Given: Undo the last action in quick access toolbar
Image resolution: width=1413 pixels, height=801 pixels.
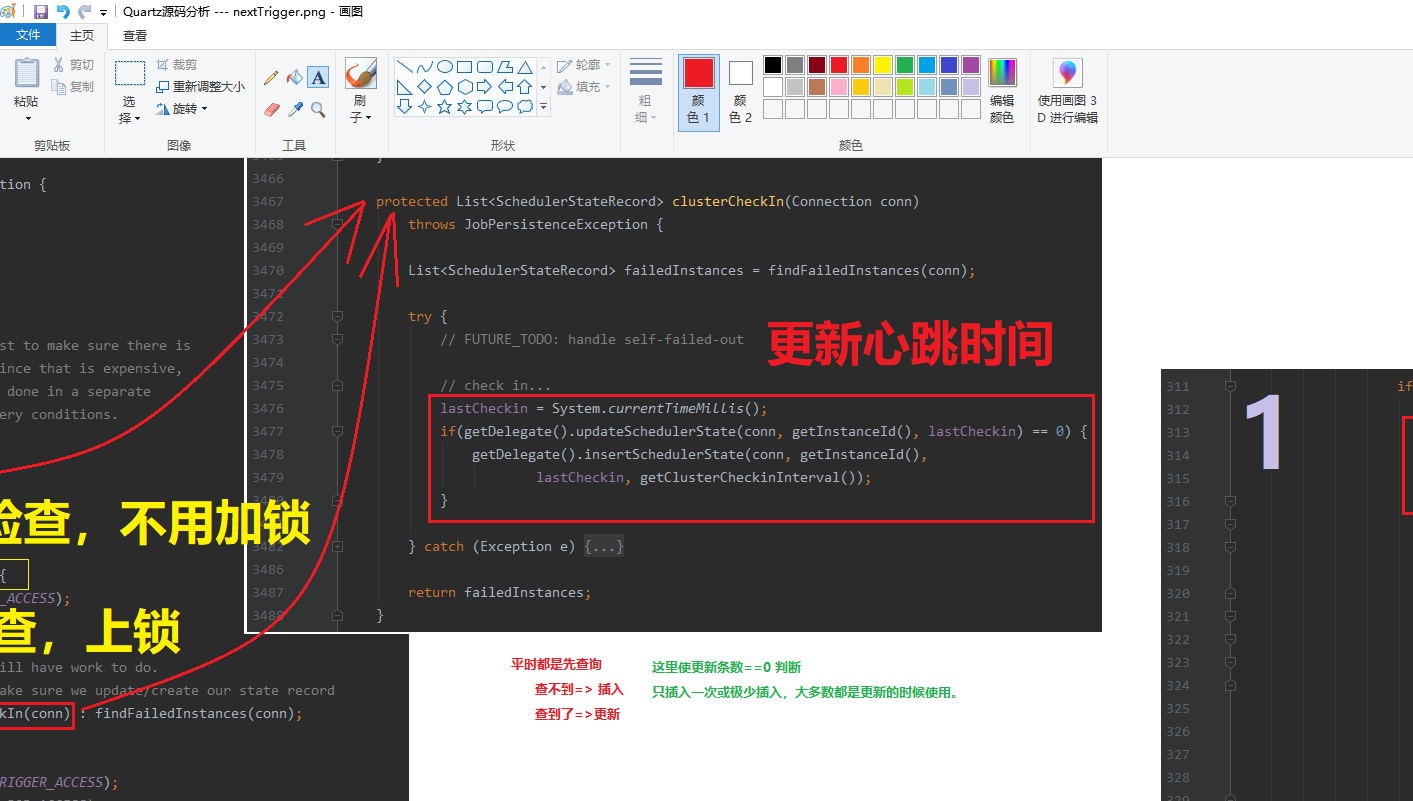Looking at the screenshot, I should pyautogui.click(x=63, y=12).
